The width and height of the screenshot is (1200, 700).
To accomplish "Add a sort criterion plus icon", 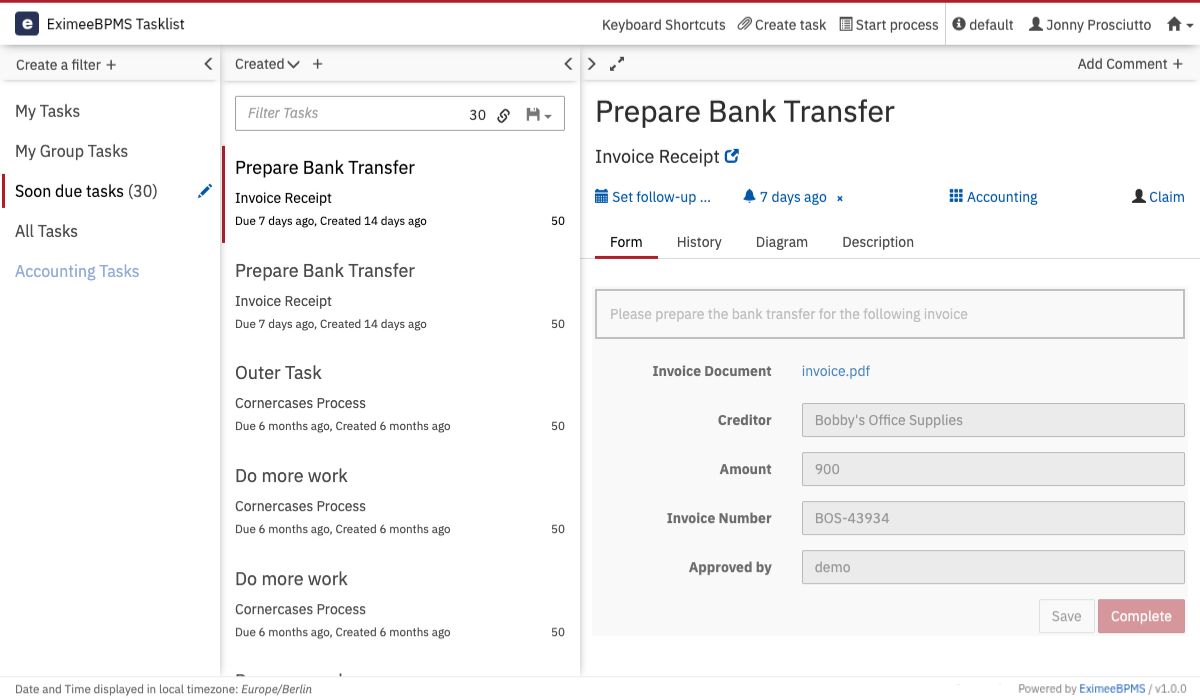I will pyautogui.click(x=318, y=64).
